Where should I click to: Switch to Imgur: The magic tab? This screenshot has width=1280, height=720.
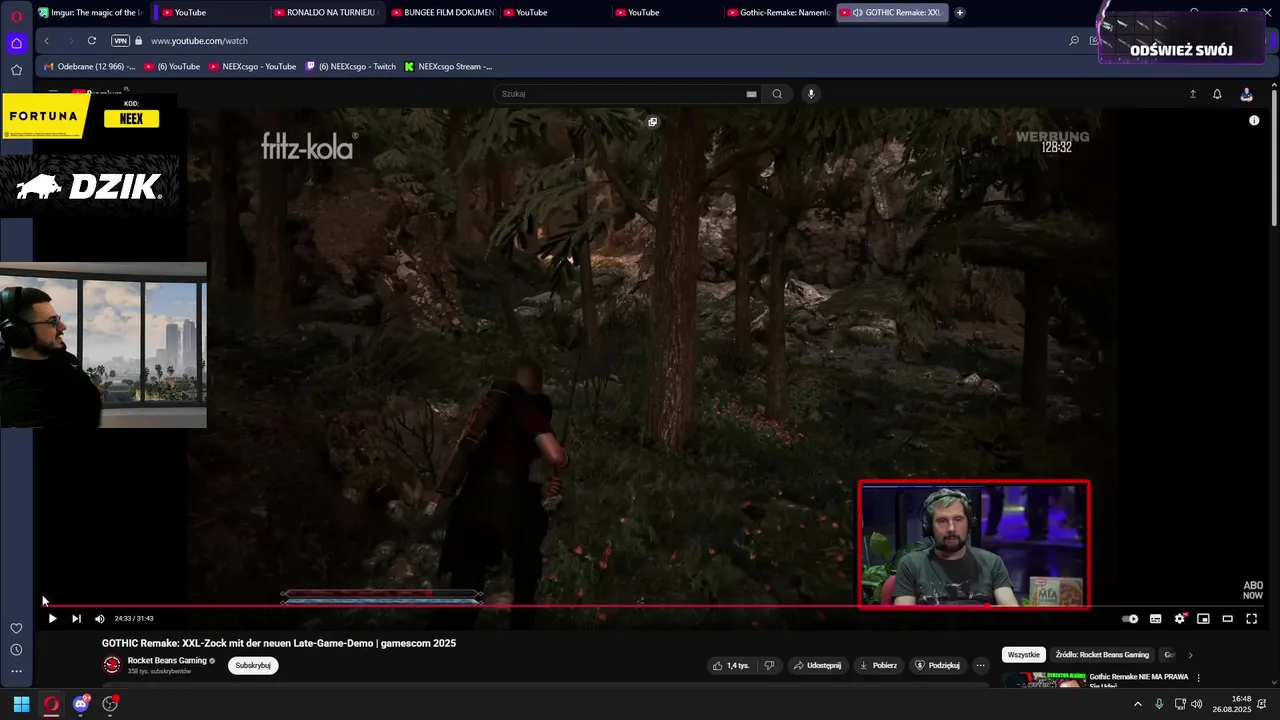tap(91, 13)
